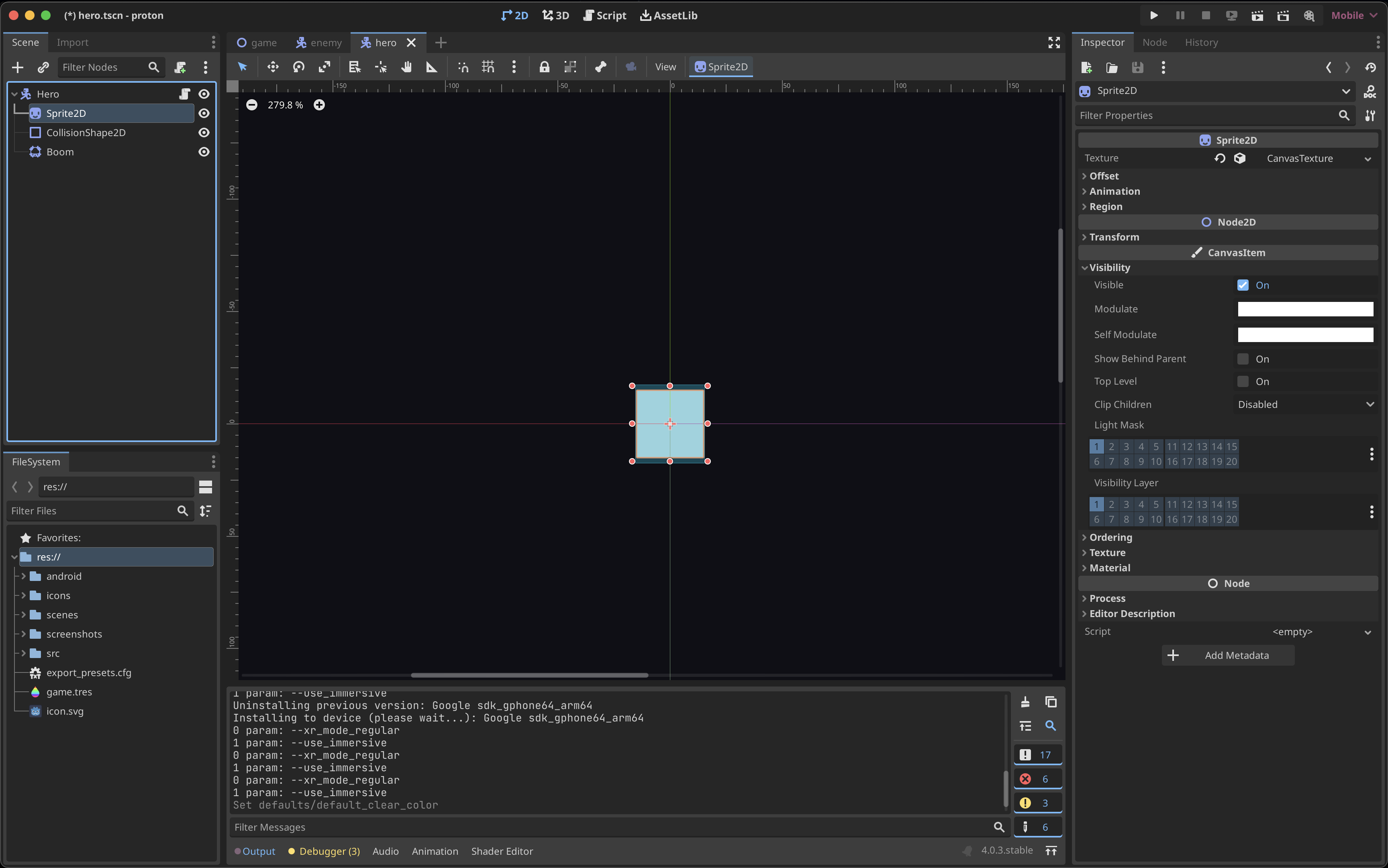
Task: Instantiate a child scene link icon
Action: [x=43, y=67]
